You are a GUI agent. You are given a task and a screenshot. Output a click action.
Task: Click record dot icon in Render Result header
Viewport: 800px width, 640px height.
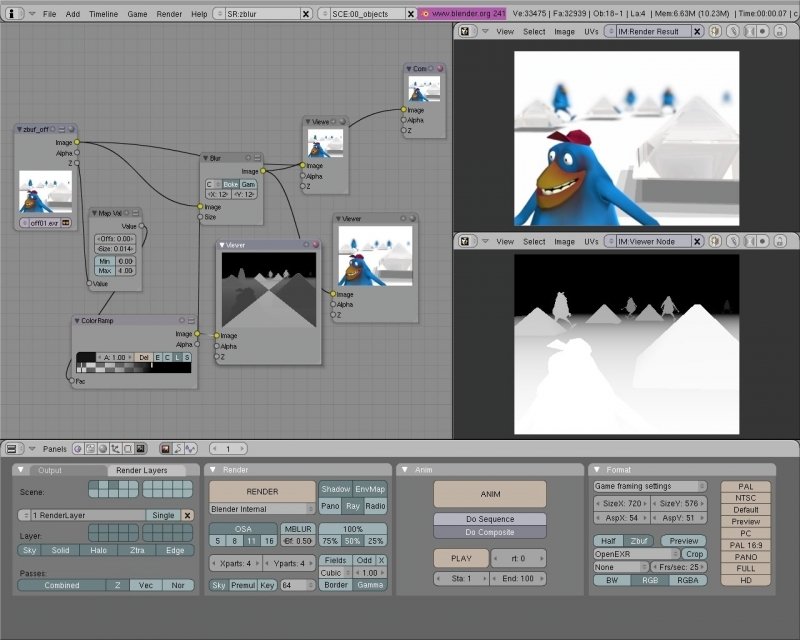point(763,32)
